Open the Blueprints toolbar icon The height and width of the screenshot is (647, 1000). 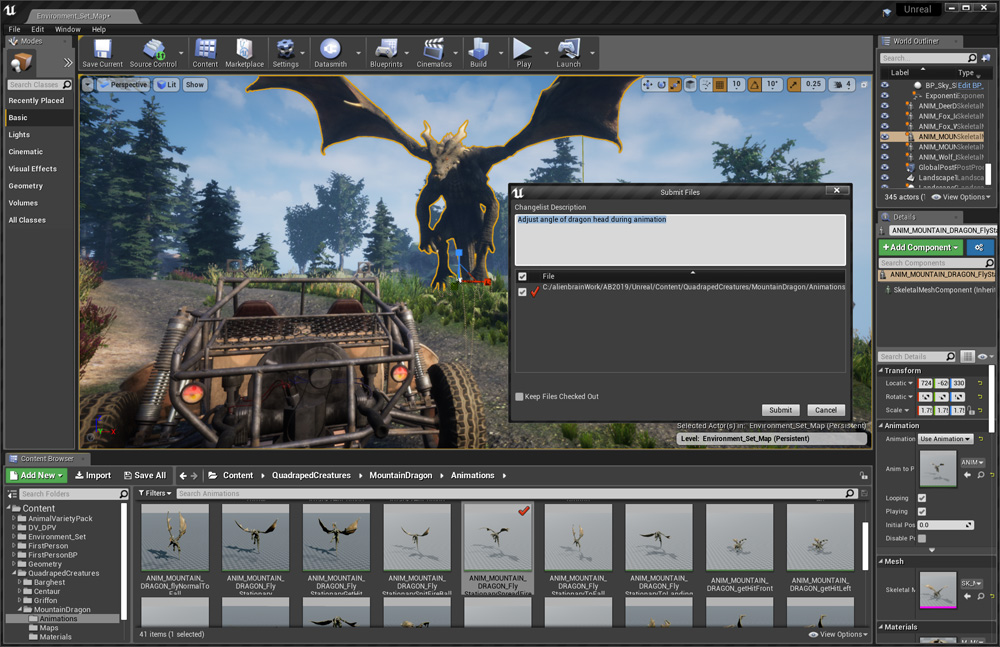coord(386,53)
